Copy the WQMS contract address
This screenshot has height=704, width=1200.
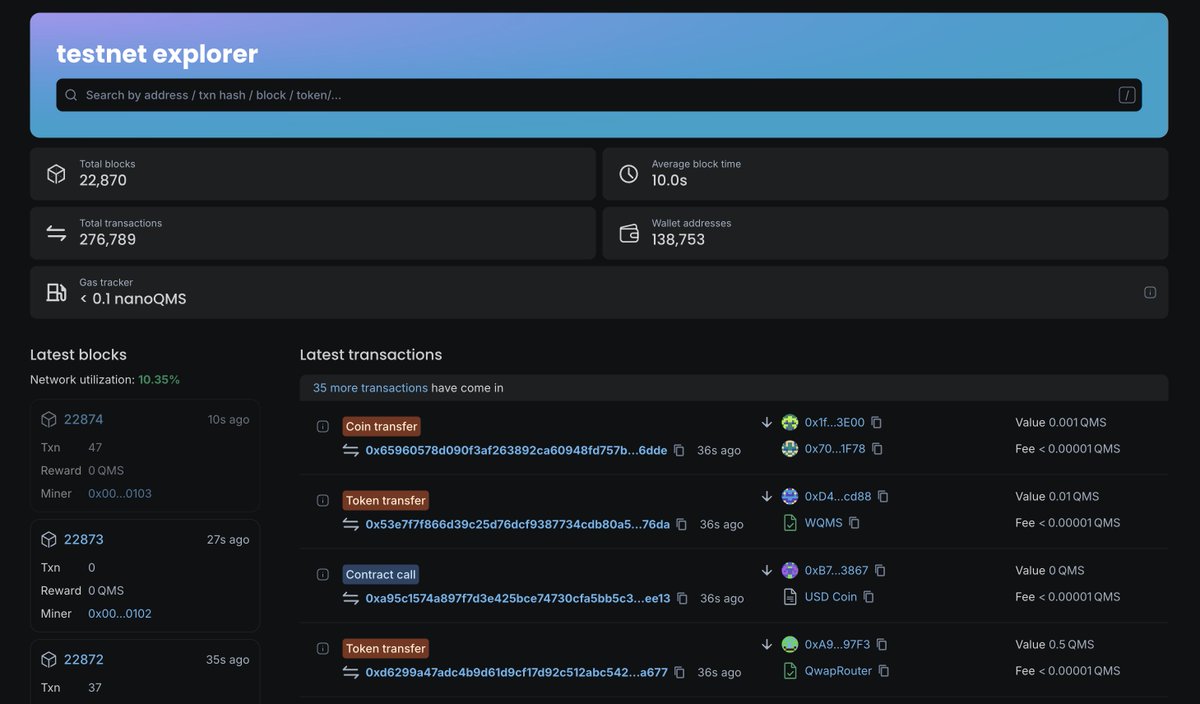coord(854,522)
